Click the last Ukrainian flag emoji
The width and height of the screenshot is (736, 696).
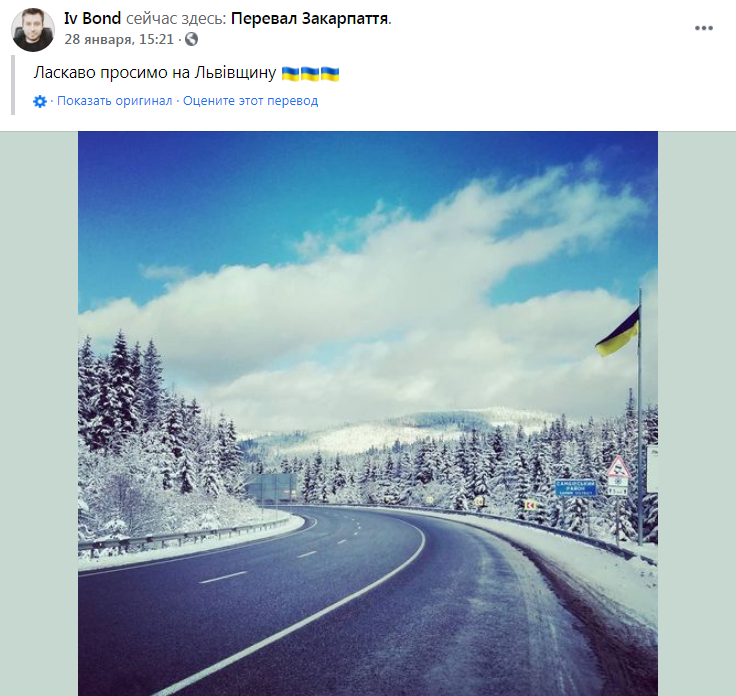(x=330, y=73)
